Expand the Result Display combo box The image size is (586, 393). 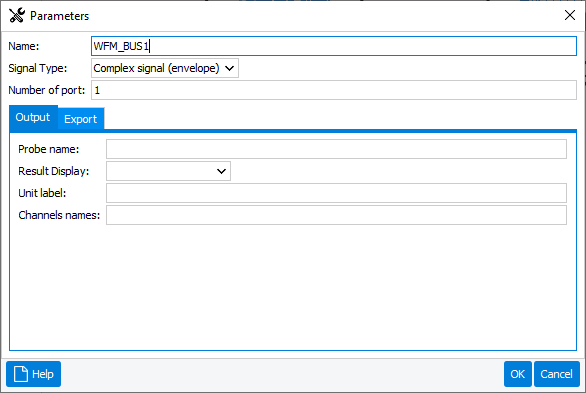(169, 171)
